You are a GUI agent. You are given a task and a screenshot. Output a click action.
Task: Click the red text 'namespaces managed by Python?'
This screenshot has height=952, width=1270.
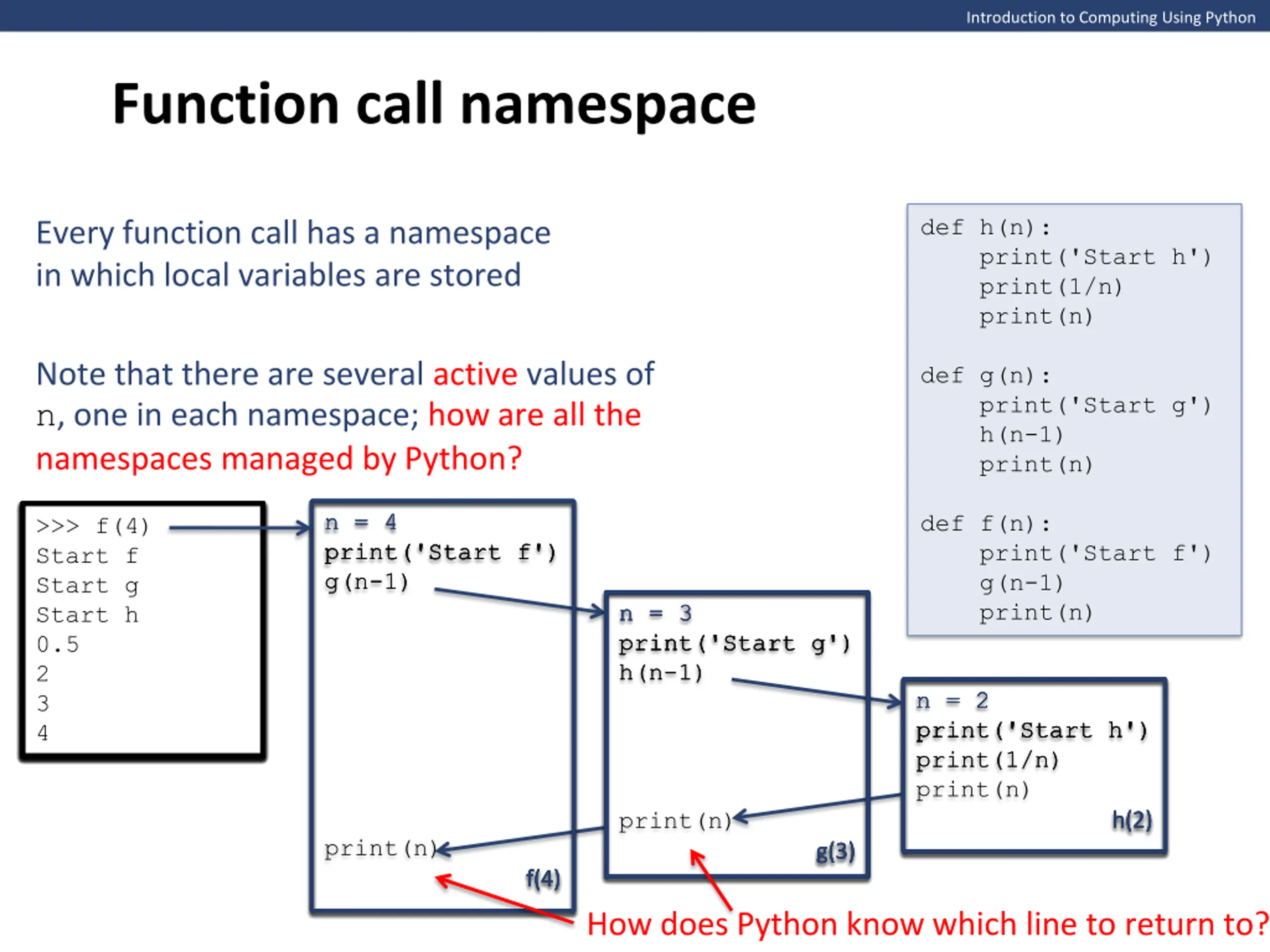coord(279,460)
